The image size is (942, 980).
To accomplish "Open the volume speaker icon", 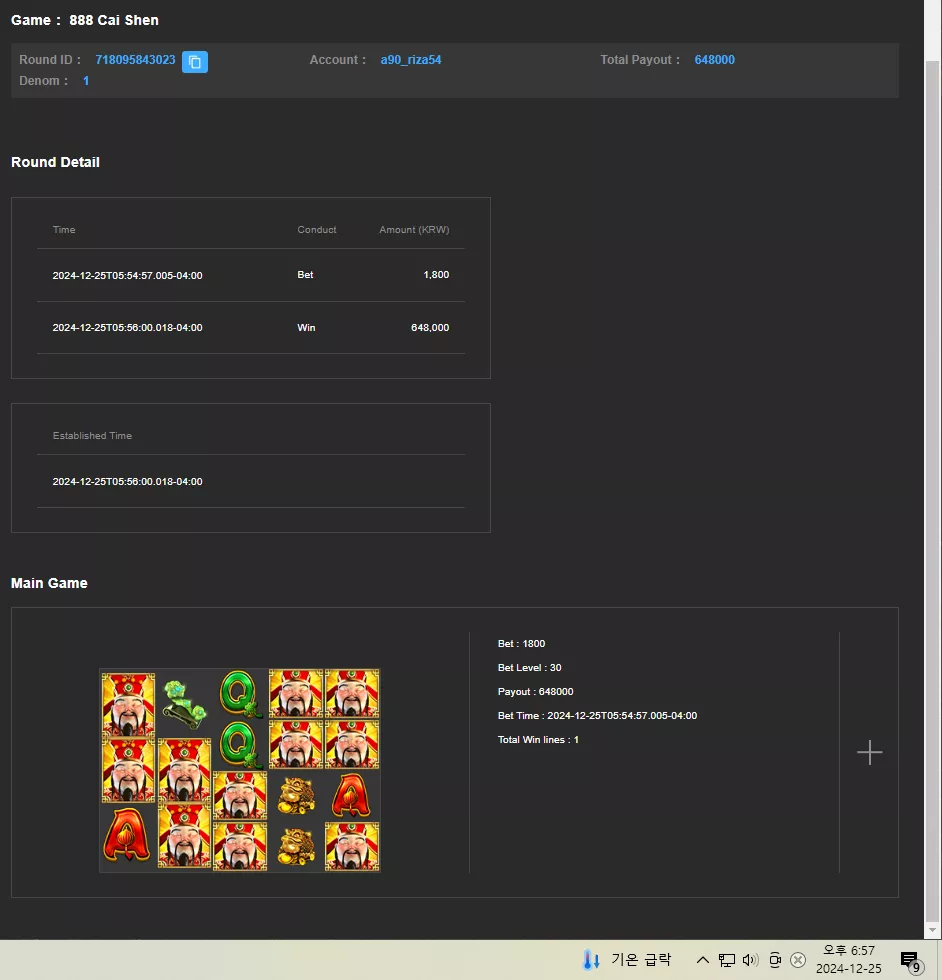I will tap(750, 960).
